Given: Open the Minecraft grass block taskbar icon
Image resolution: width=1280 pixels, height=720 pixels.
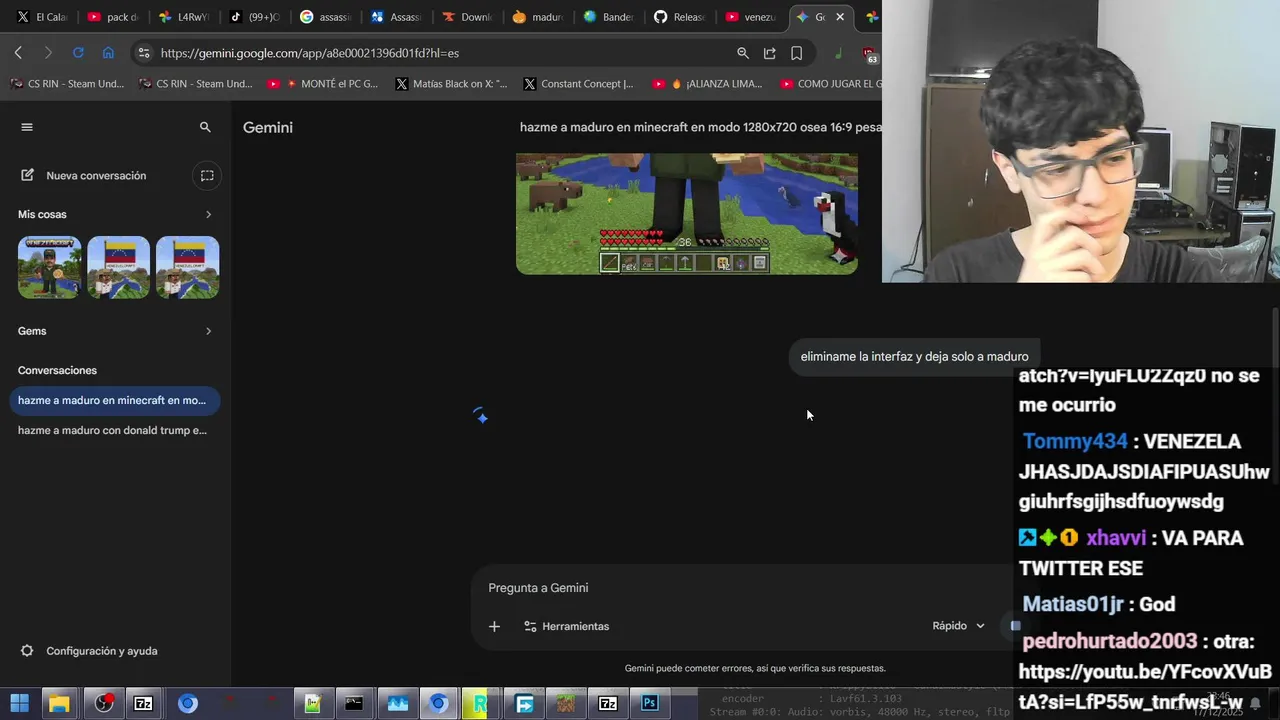Looking at the screenshot, I should click(566, 703).
